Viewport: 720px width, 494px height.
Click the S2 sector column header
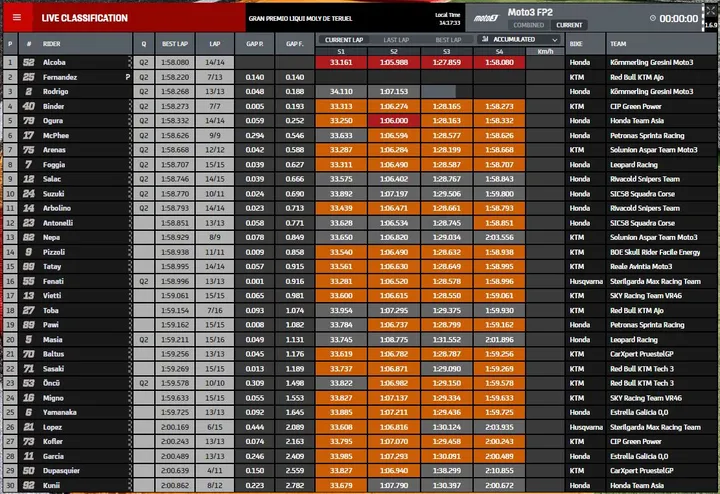coord(394,51)
